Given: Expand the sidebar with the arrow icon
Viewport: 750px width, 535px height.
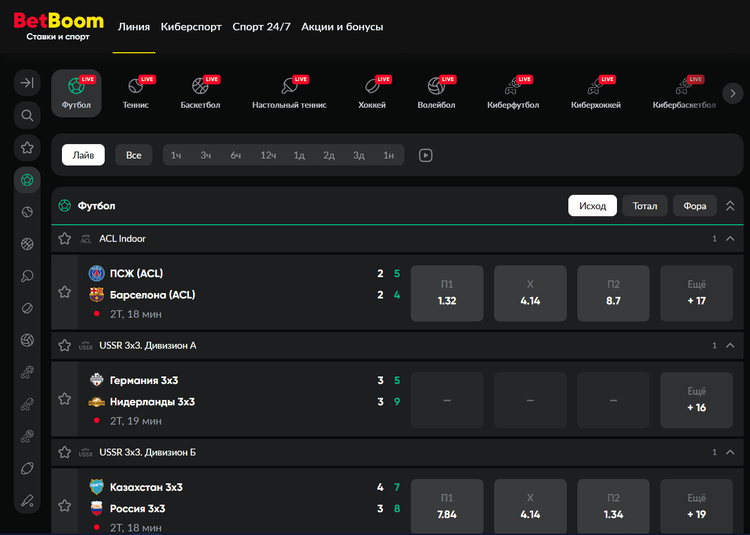Looking at the screenshot, I should pyautogui.click(x=27, y=83).
